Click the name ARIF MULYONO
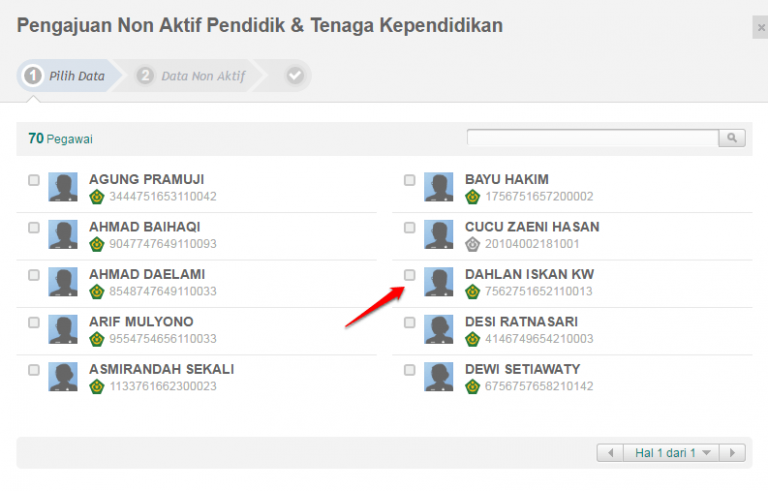 coord(141,322)
